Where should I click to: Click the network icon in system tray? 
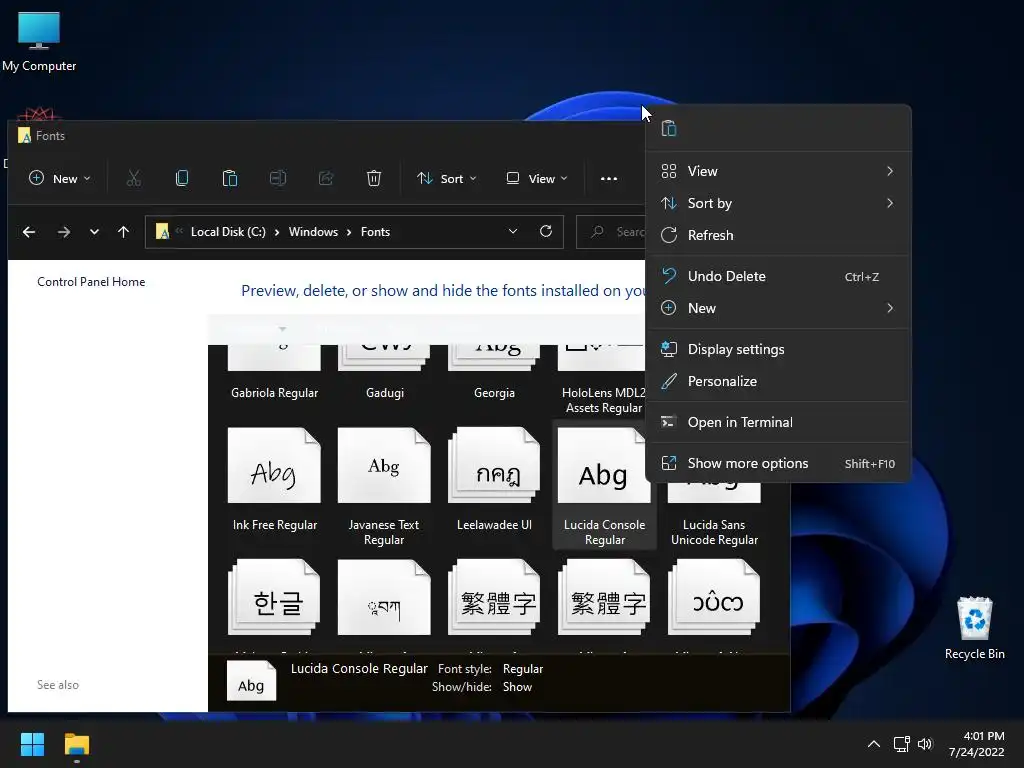pos(901,744)
